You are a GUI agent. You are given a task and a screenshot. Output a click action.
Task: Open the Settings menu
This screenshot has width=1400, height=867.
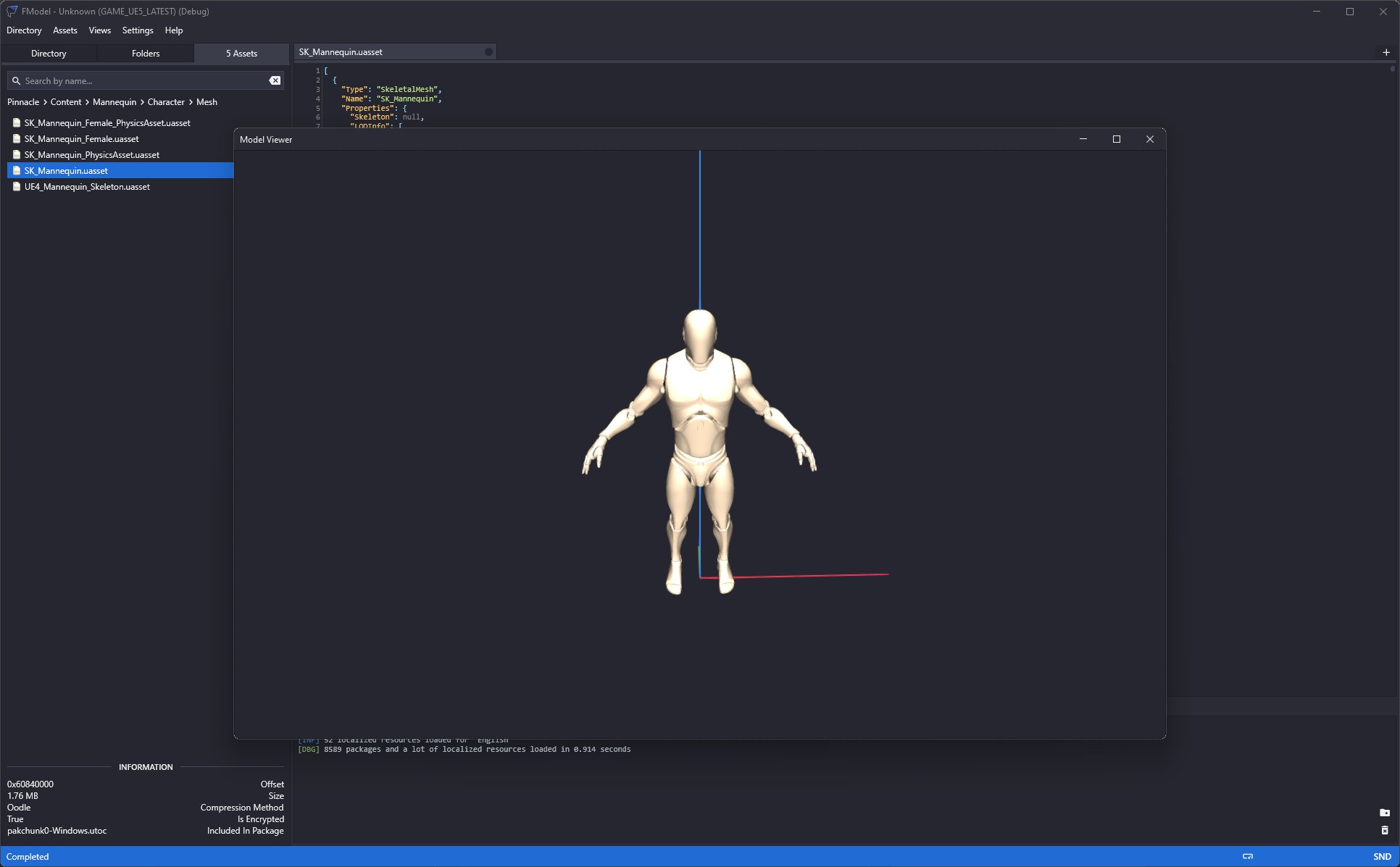click(138, 30)
